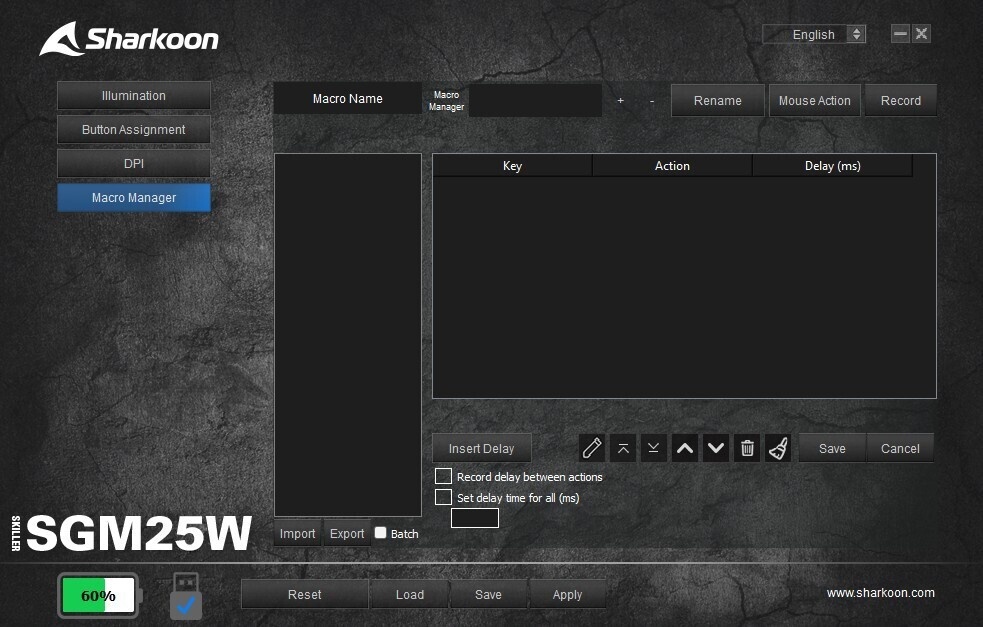Viewport: 983px width, 627px height.
Task: Click the Action column header
Action: pyautogui.click(x=672, y=166)
